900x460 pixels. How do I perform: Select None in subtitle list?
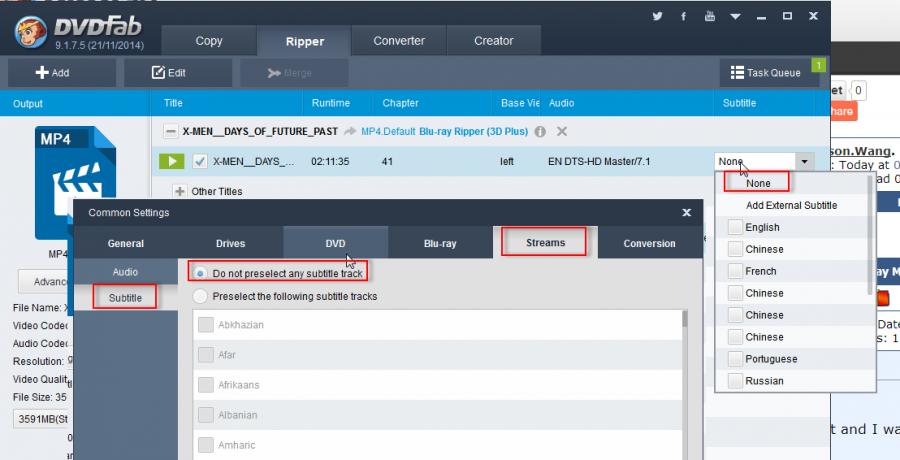point(758,183)
